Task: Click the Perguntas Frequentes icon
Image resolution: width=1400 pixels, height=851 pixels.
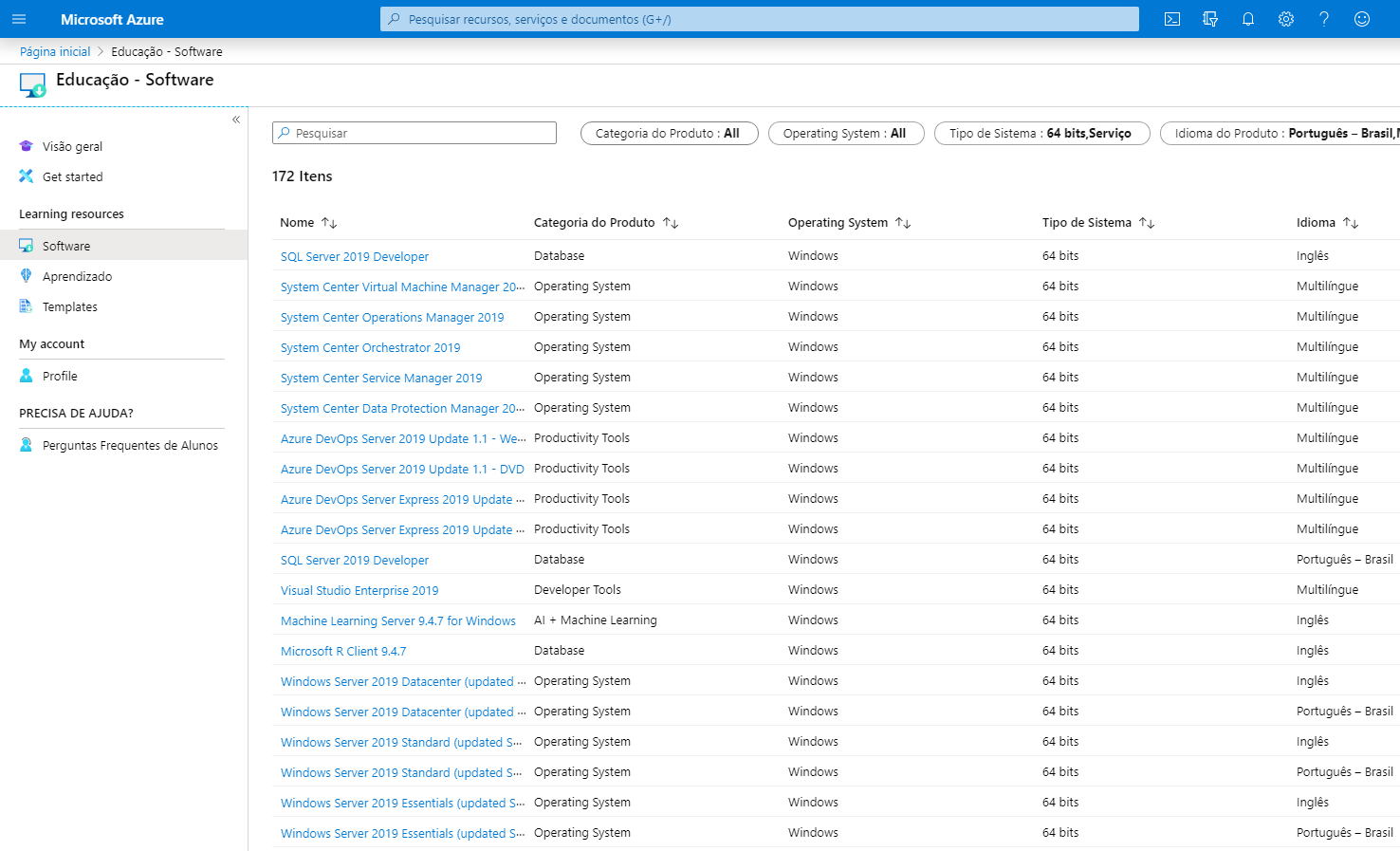Action: (x=27, y=445)
